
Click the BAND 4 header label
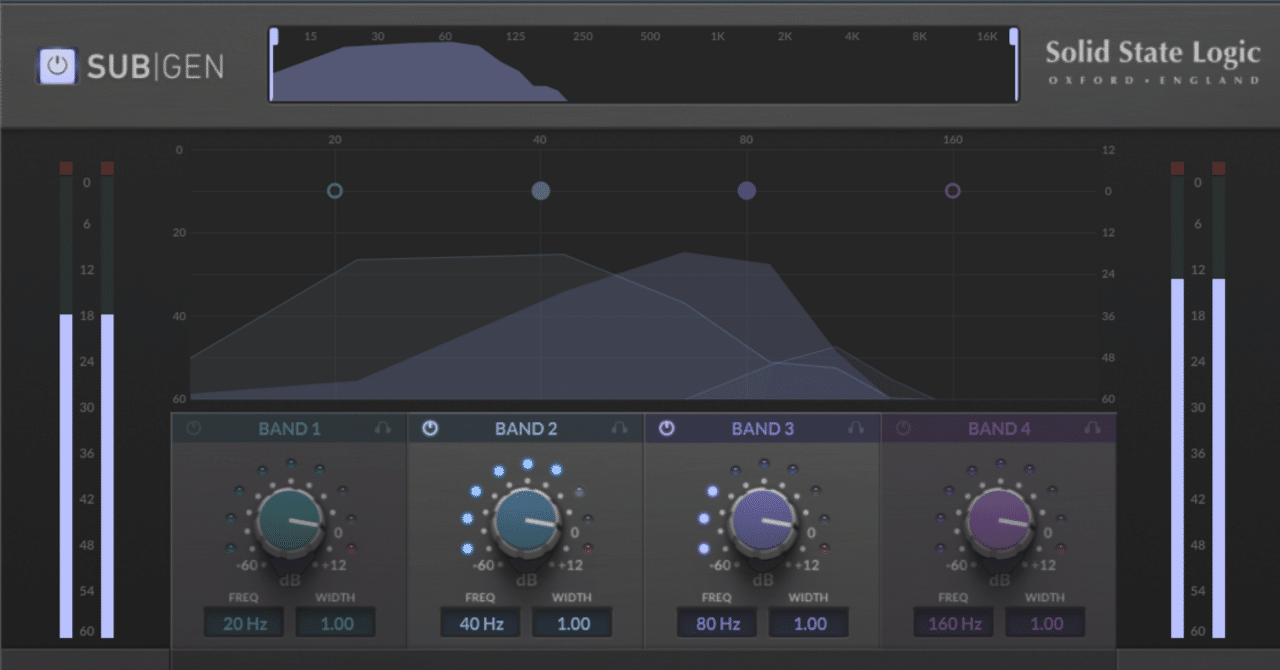tap(999, 429)
